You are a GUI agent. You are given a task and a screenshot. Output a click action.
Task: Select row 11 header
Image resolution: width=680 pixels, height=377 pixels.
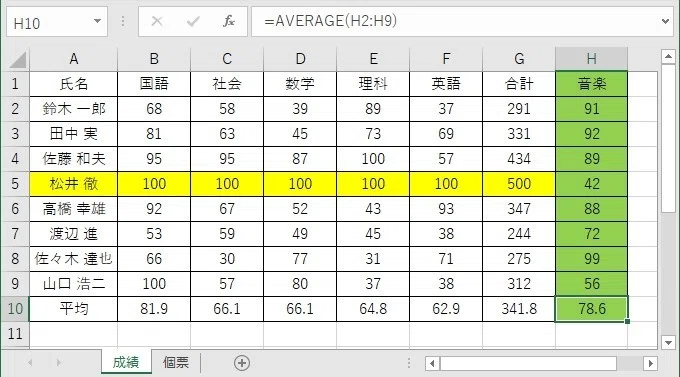(x=15, y=334)
